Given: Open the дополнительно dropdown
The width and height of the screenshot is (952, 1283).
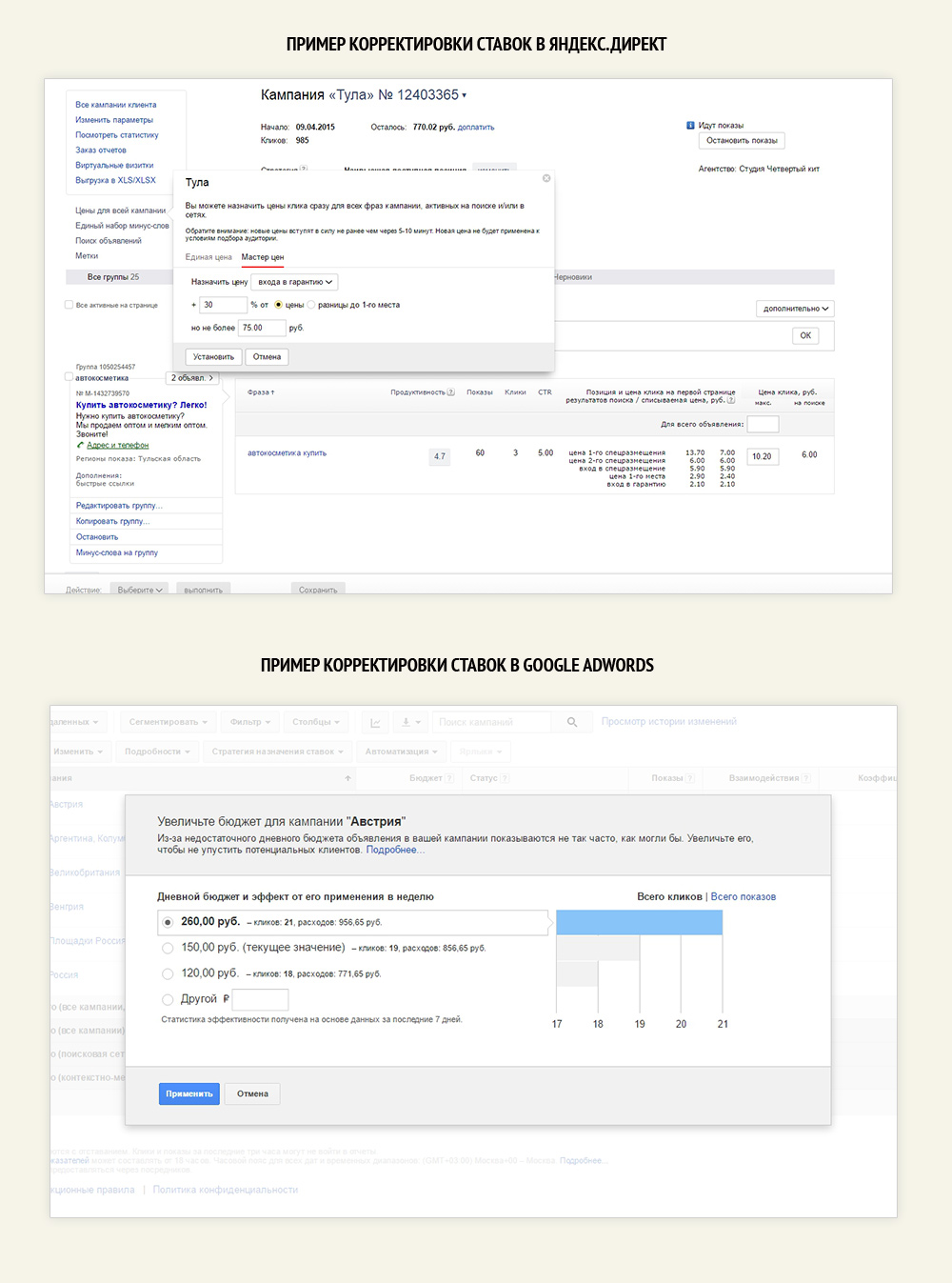Looking at the screenshot, I should [796, 309].
